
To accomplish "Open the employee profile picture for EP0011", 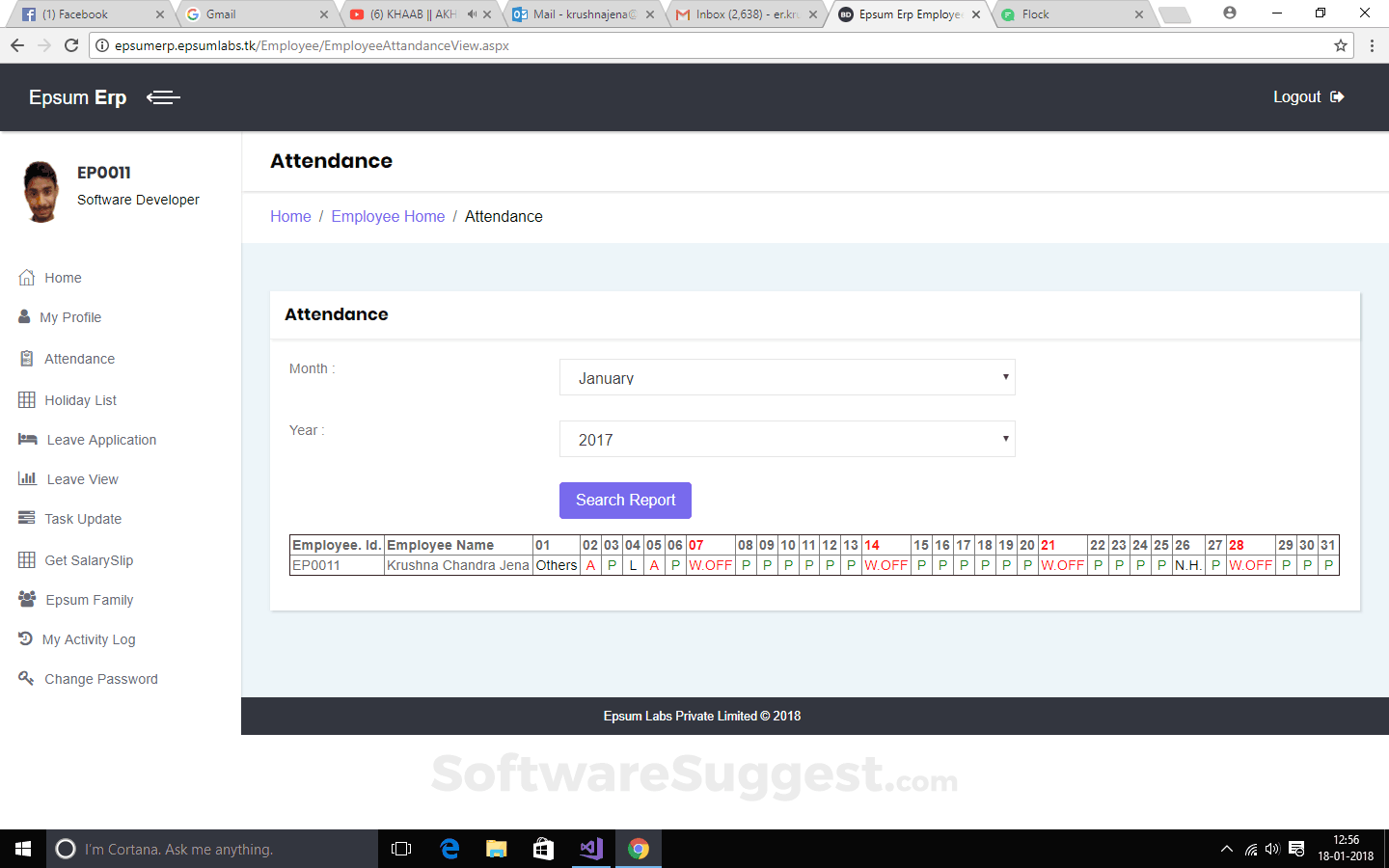I will click(41, 190).
